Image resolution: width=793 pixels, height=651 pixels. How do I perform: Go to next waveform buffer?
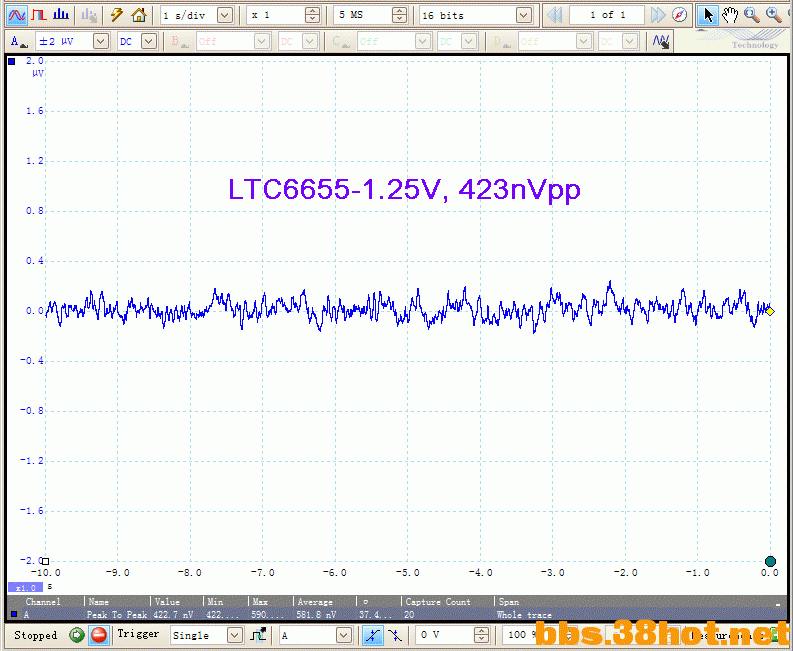[658, 15]
